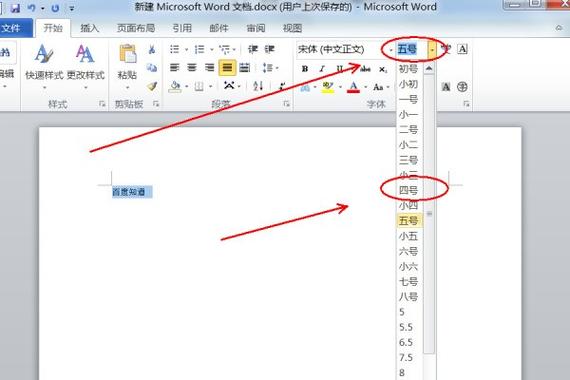Click the enclosed character icon

tap(462, 87)
